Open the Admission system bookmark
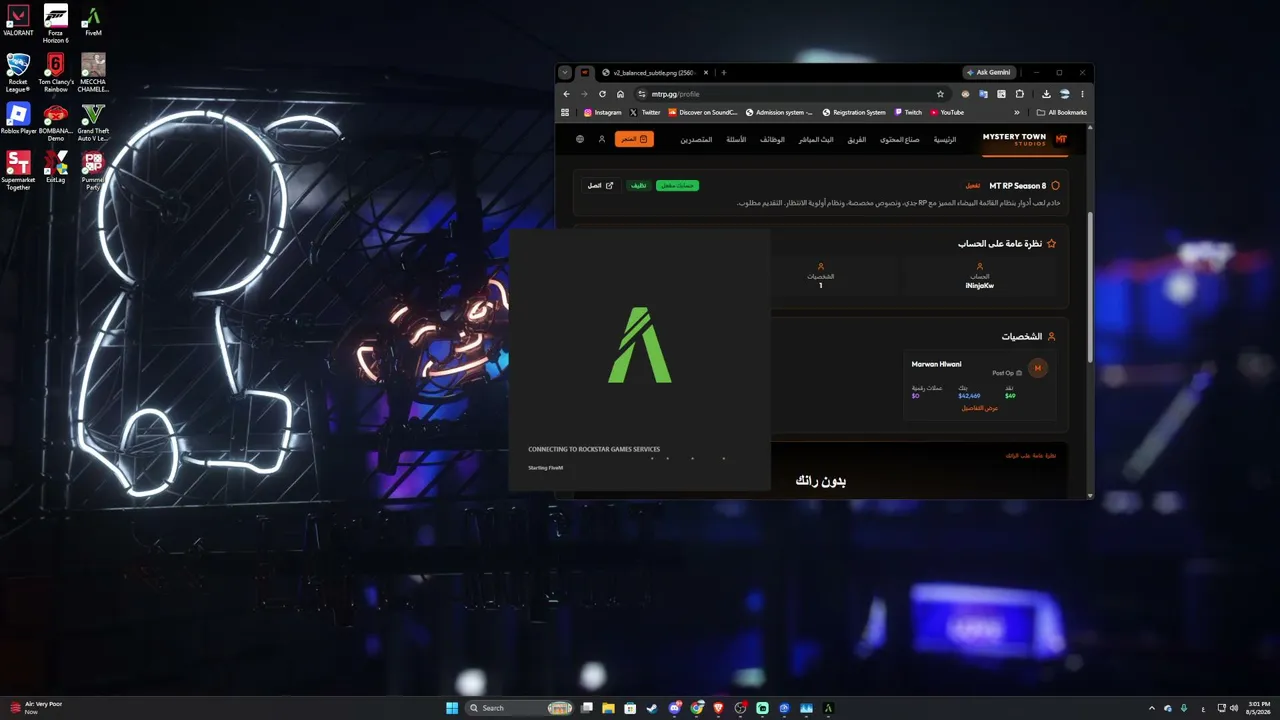 (x=780, y=113)
